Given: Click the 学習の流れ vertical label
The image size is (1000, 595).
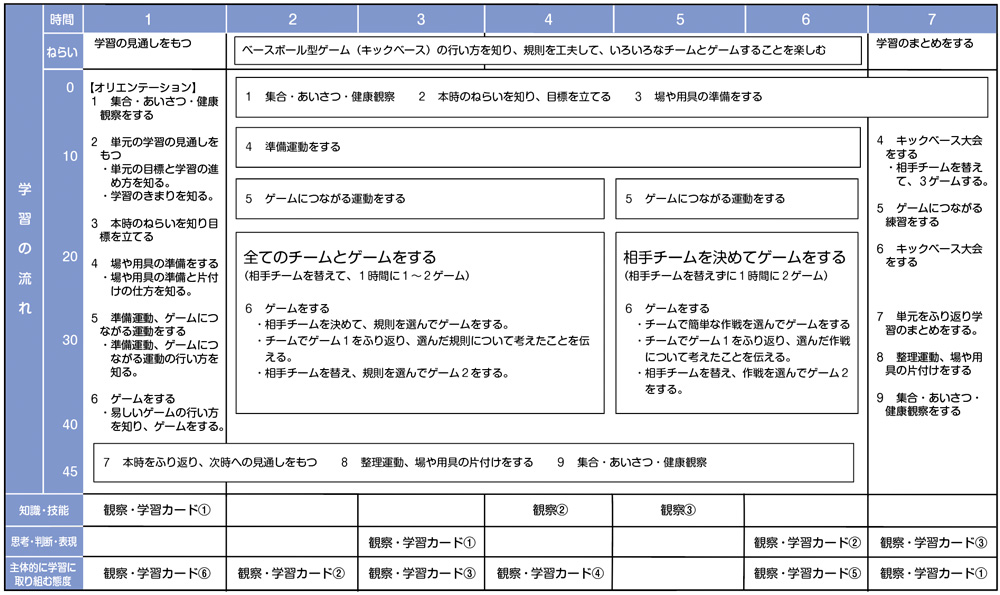Looking at the screenshot, I should pos(23,250).
